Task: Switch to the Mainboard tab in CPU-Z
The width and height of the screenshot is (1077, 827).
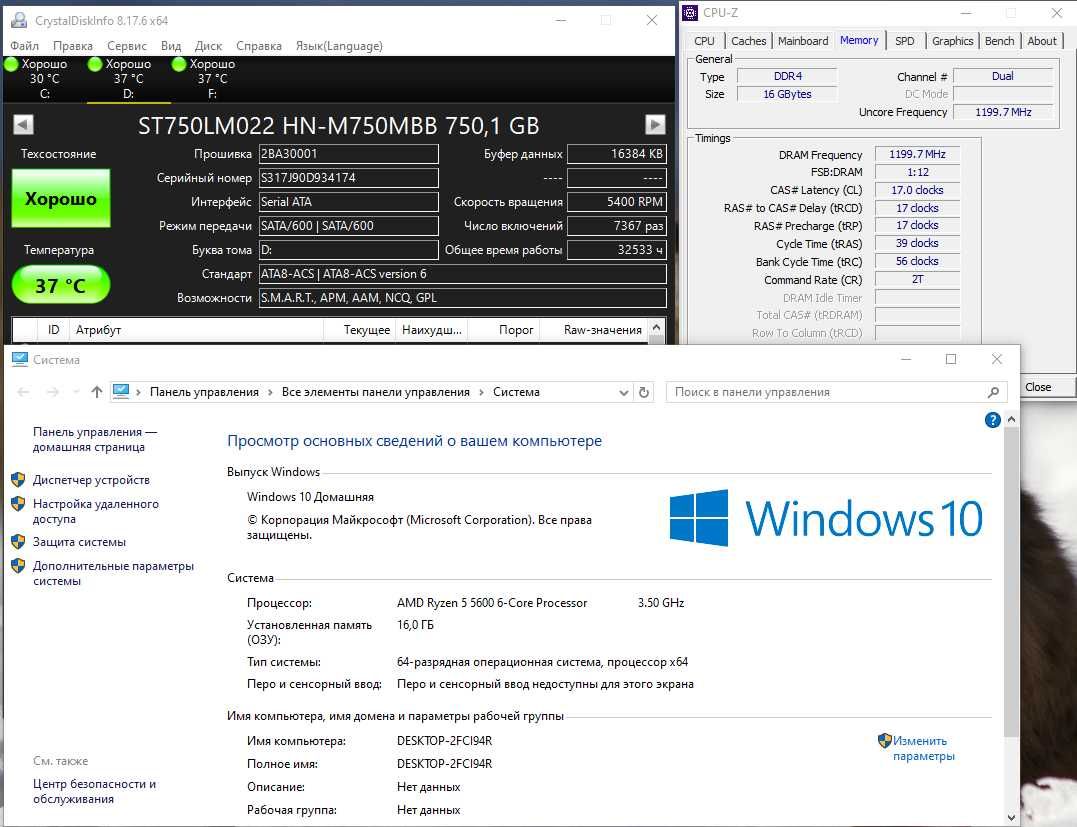Action: [x=803, y=41]
